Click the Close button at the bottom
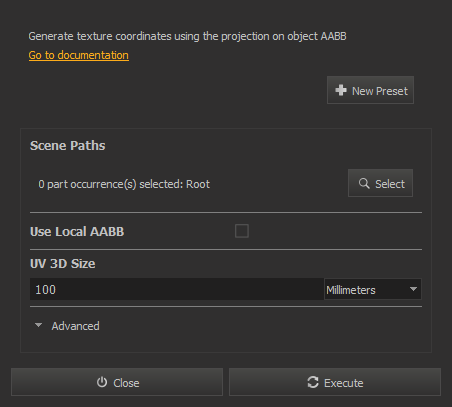452x407 pixels. 117,382
